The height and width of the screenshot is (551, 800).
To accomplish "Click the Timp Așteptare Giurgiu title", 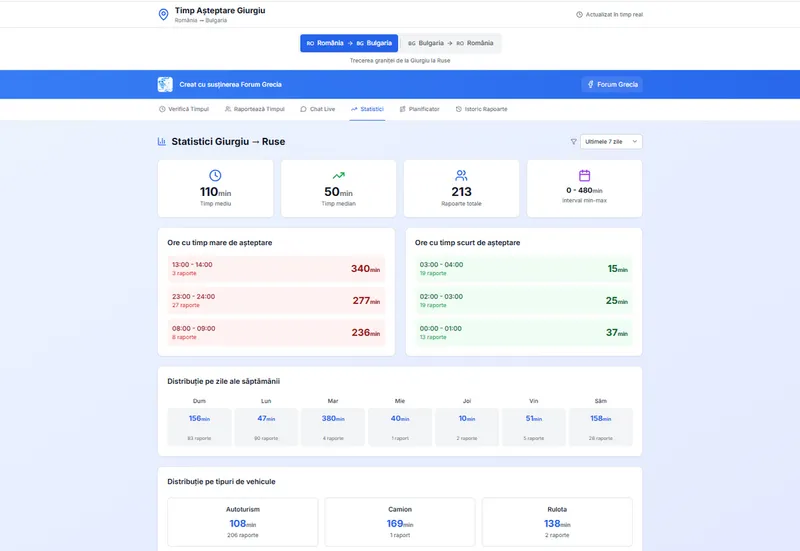I will (220, 10).
